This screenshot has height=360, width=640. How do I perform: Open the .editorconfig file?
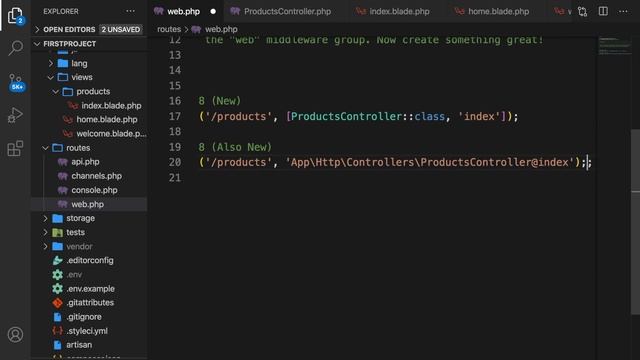click(90, 260)
